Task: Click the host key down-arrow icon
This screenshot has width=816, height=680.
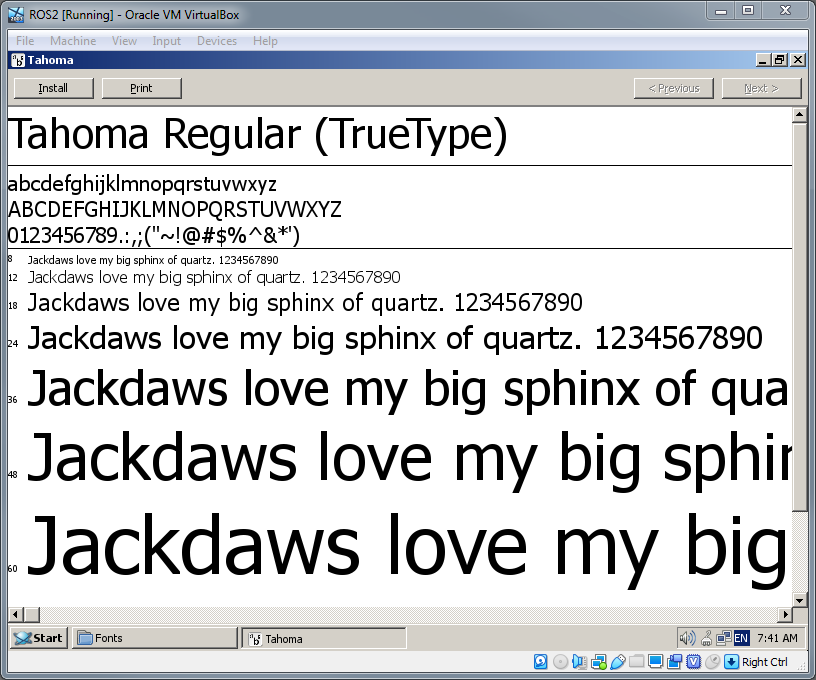Action: pyautogui.click(x=731, y=662)
